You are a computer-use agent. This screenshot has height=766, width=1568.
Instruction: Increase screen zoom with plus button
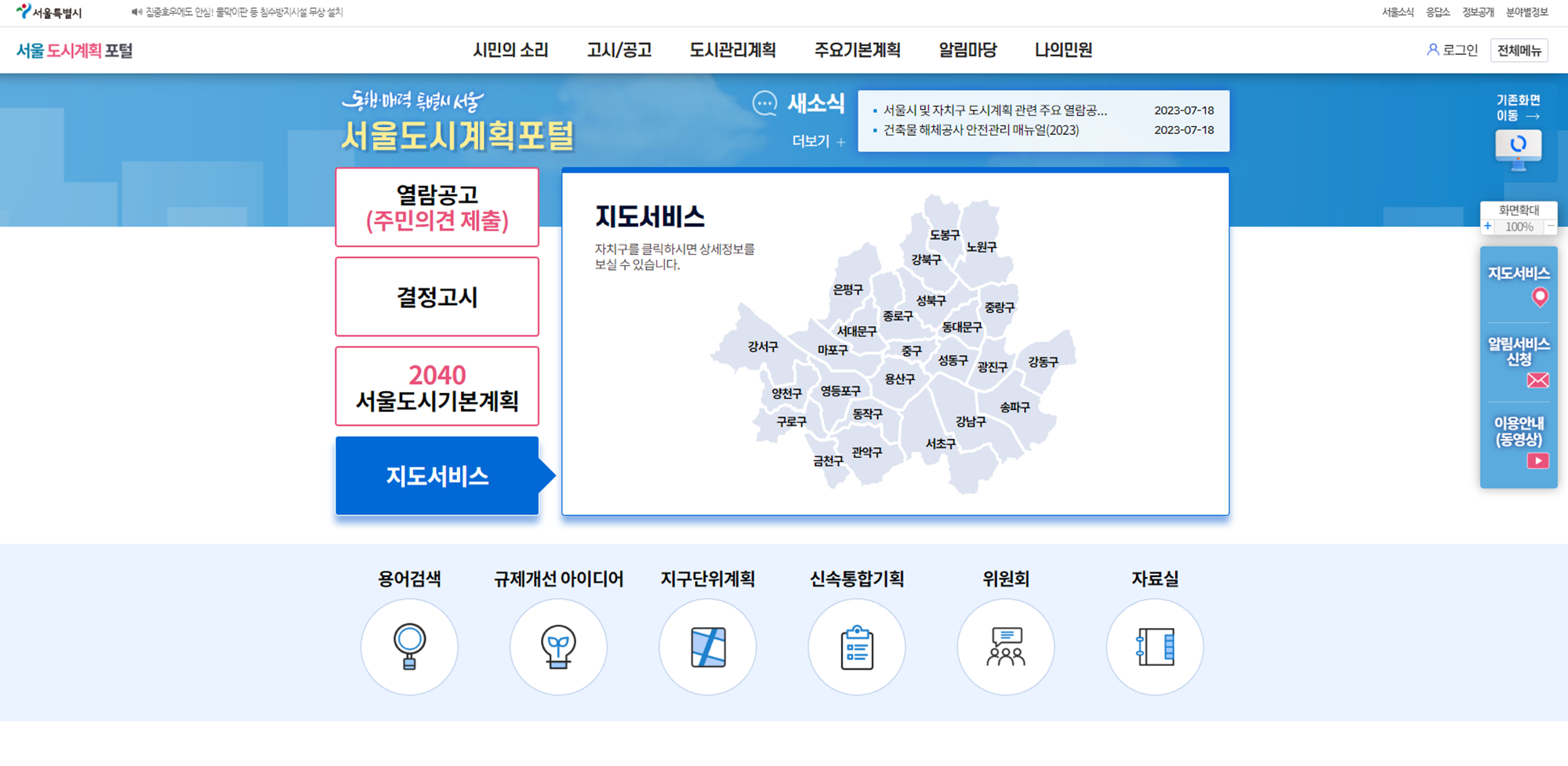coord(1488,227)
